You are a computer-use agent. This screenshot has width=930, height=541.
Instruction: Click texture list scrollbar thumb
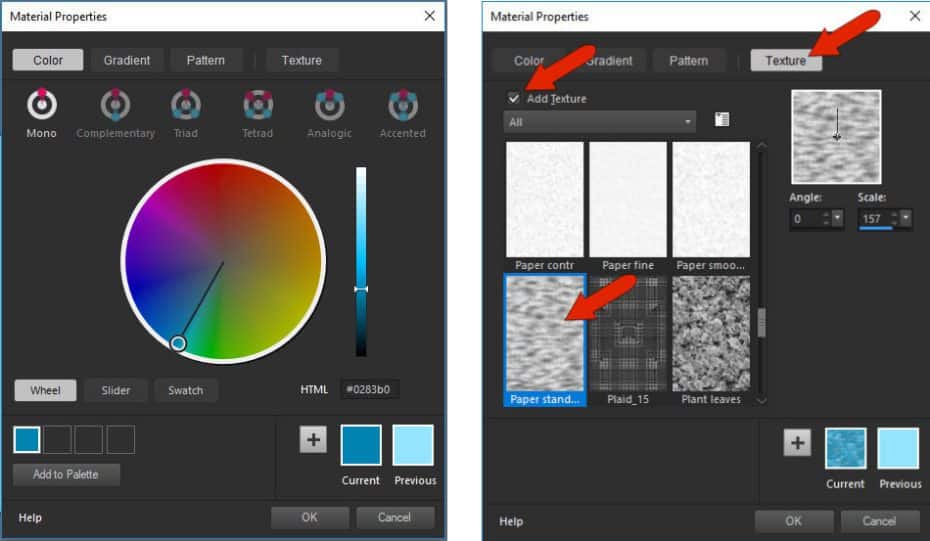pyautogui.click(x=762, y=322)
